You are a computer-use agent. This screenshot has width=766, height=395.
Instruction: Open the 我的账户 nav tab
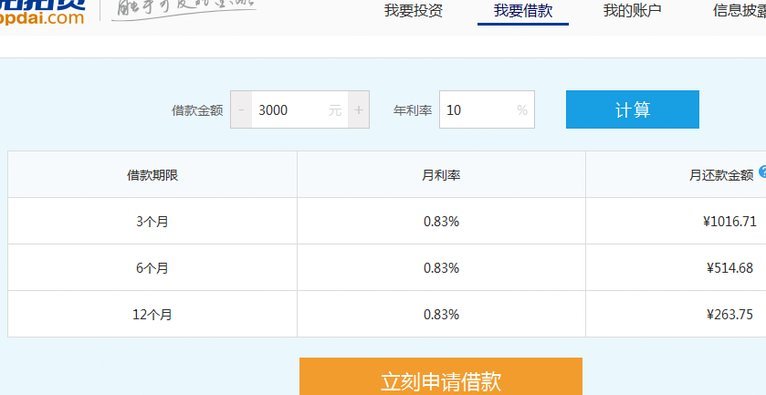tap(632, 11)
